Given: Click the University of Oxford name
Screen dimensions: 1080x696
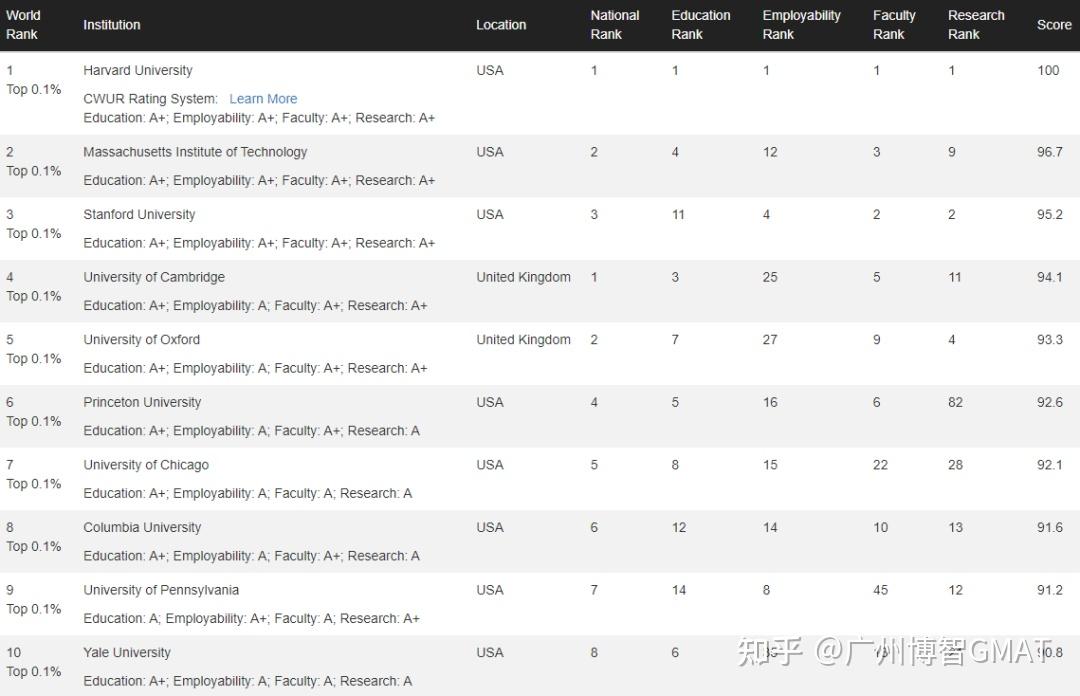Looking at the screenshot, I should coord(141,340).
